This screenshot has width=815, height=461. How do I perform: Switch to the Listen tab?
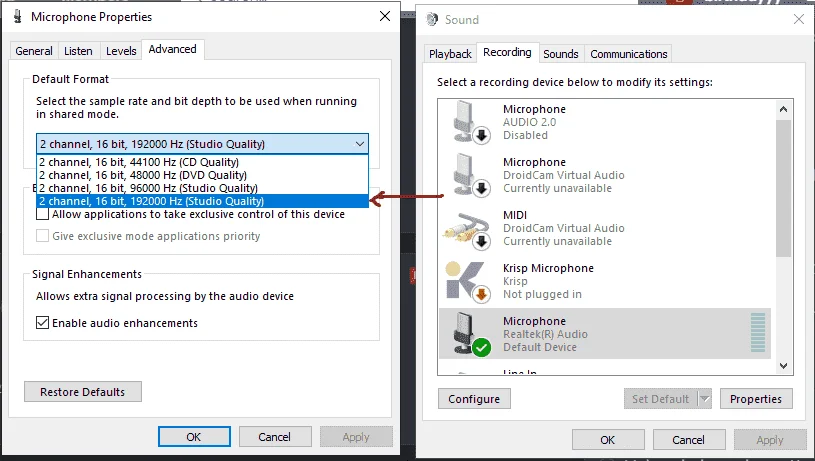[x=78, y=51]
